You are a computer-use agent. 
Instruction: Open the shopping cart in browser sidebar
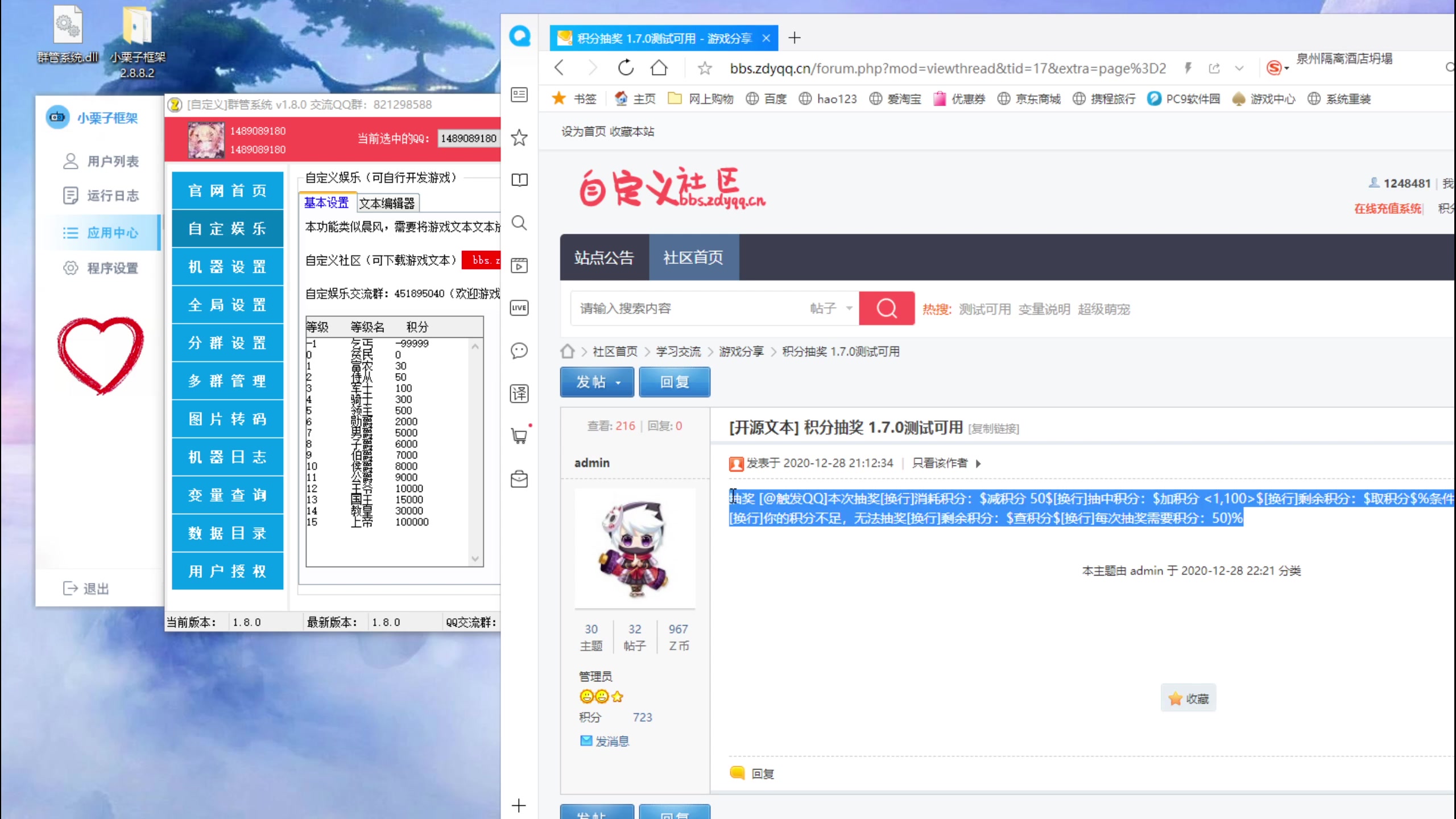pyautogui.click(x=518, y=436)
